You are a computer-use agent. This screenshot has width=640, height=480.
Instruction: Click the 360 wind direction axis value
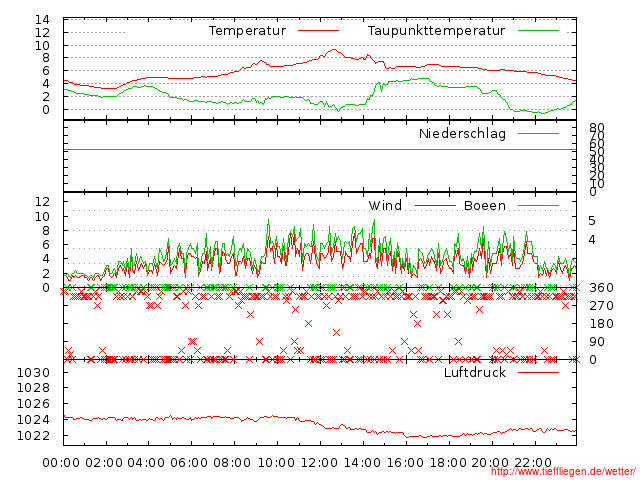(601, 288)
